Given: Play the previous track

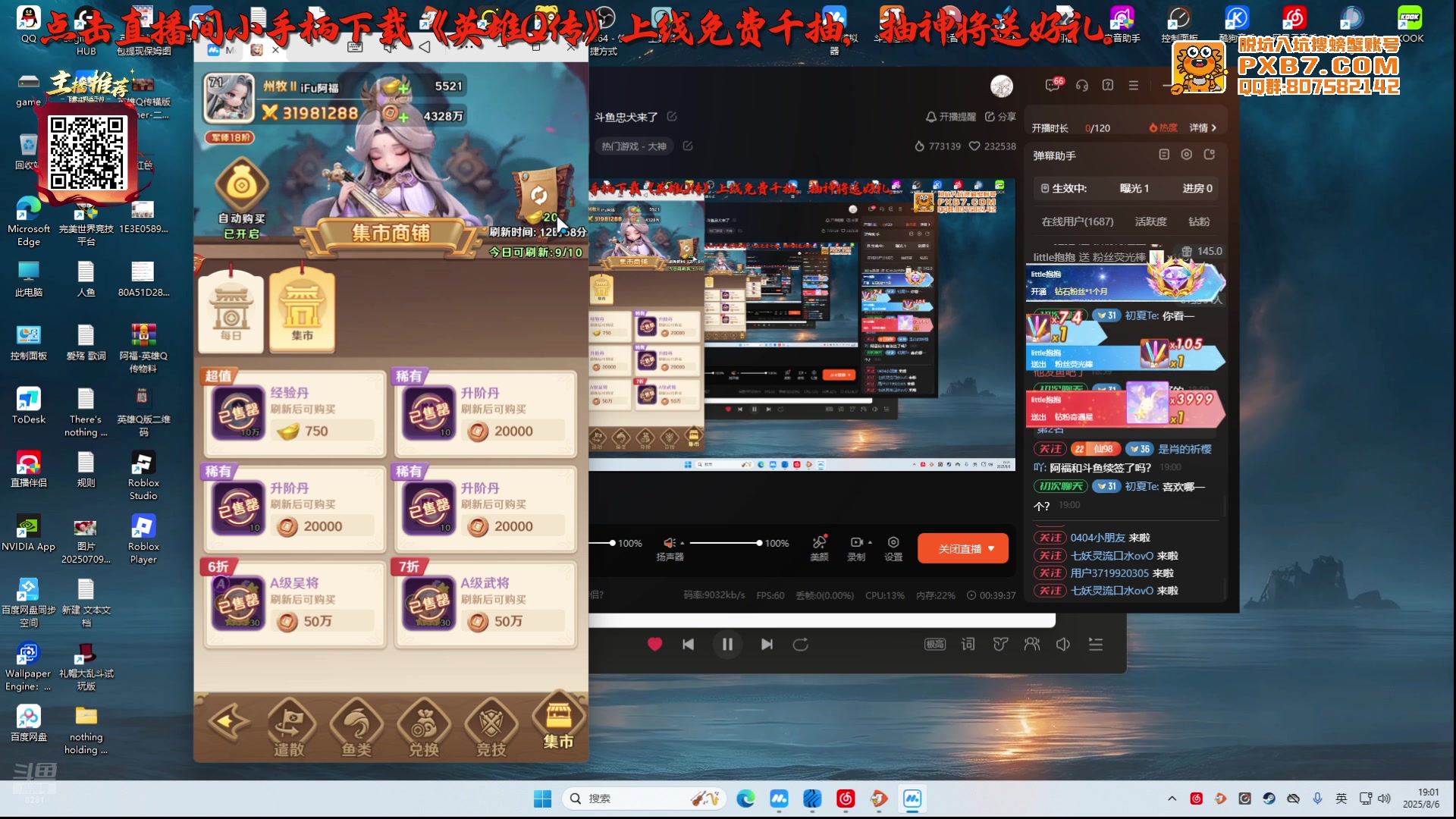Looking at the screenshot, I should (688, 645).
